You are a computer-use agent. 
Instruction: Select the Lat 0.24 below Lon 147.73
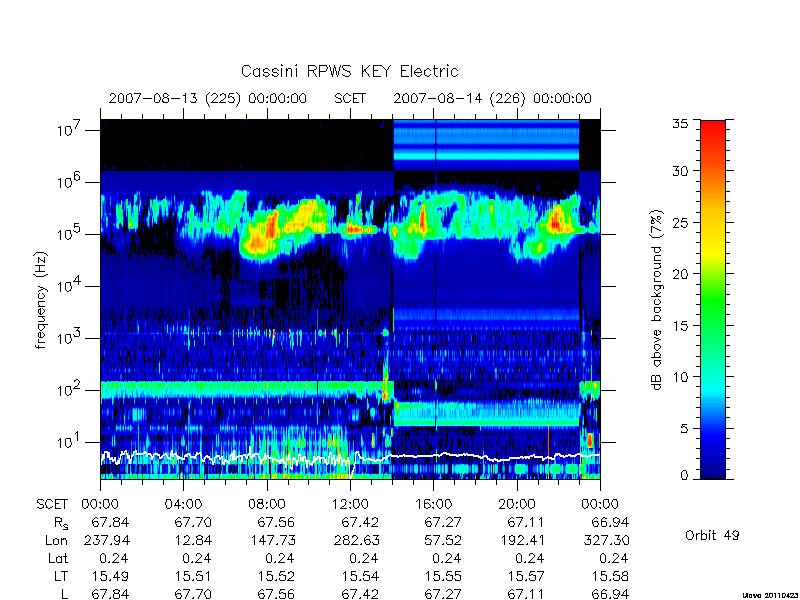coord(280,558)
